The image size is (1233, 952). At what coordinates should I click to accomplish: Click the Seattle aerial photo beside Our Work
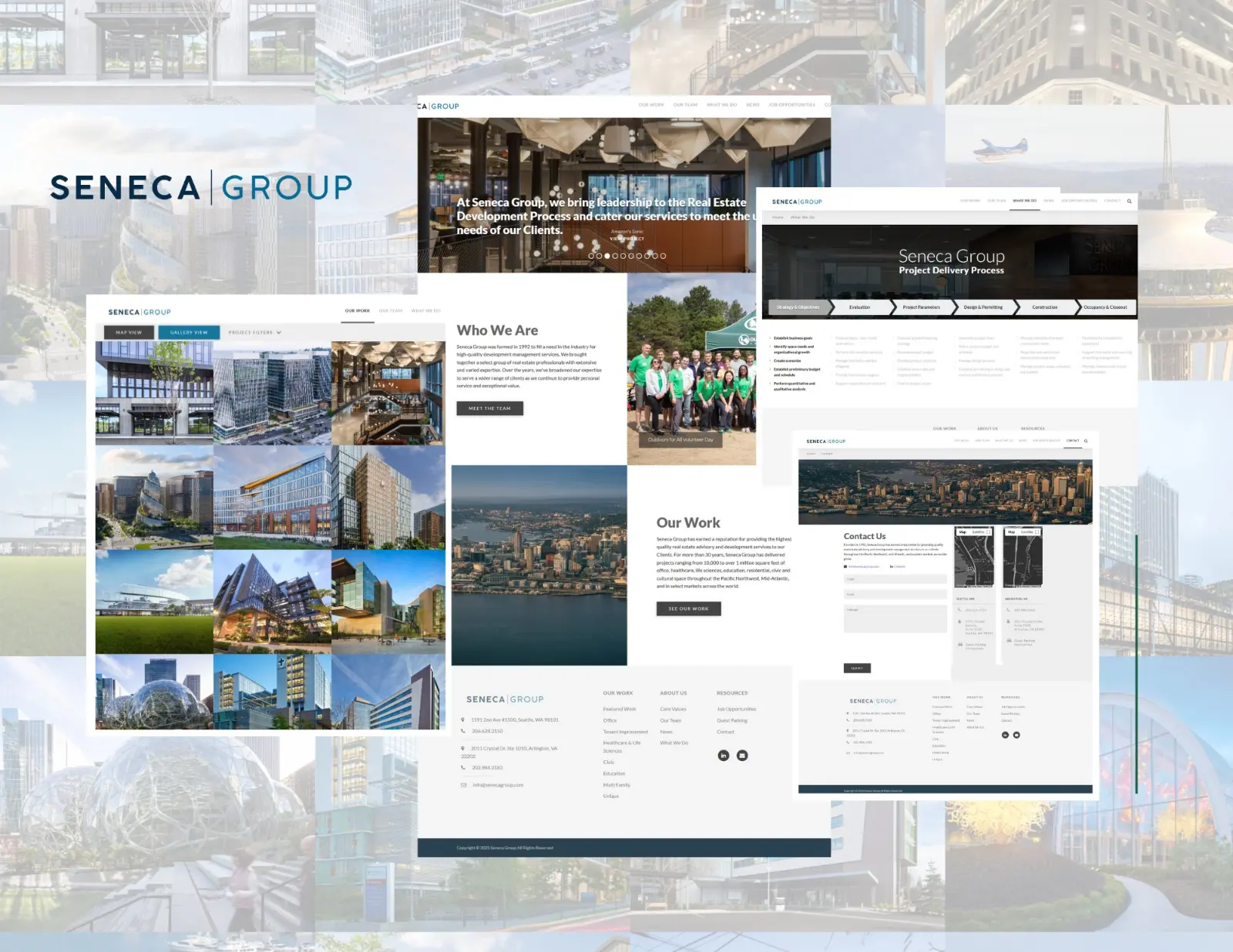[539, 565]
